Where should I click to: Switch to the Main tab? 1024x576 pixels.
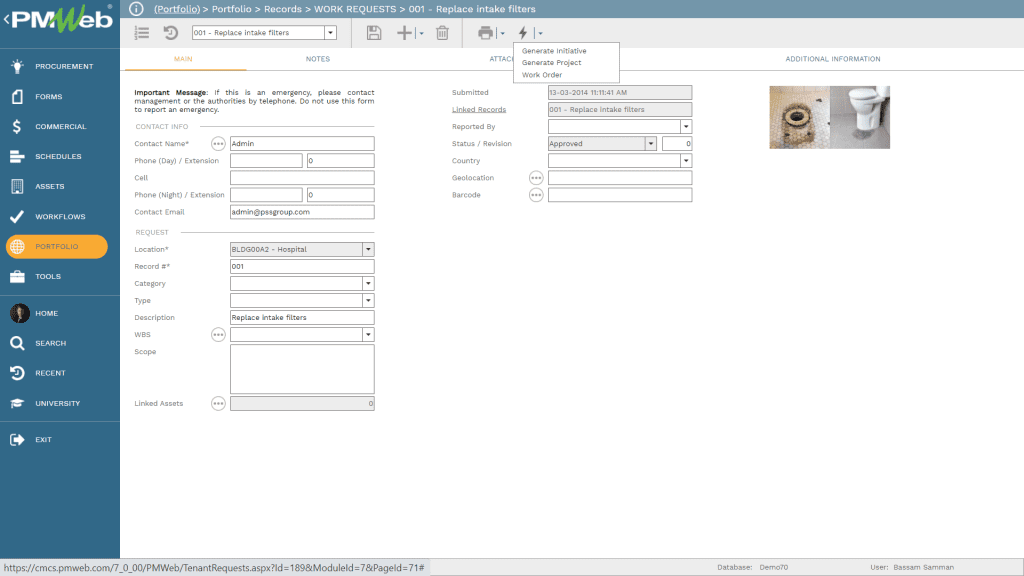[183, 59]
